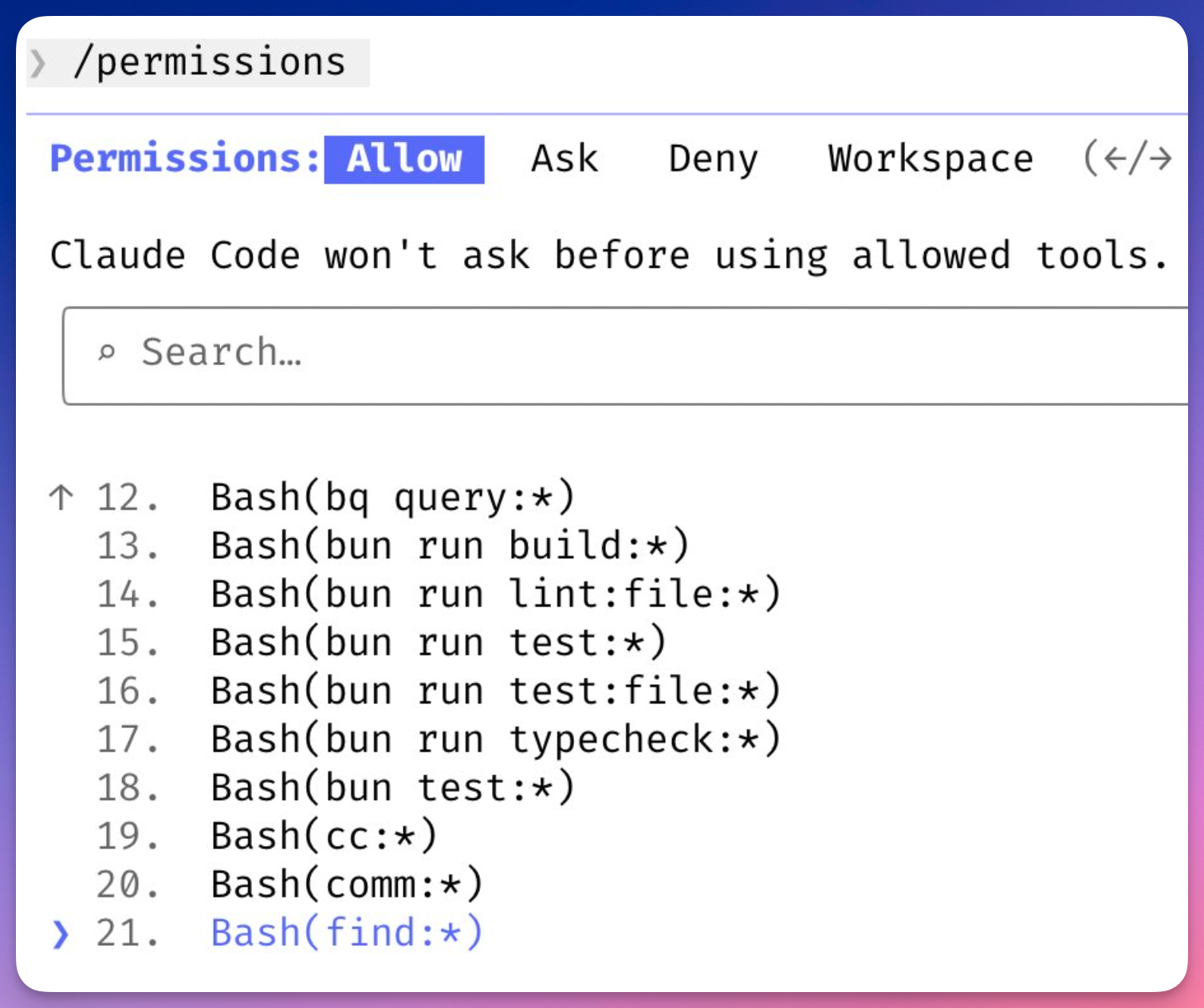Screen dimensions: 1204x1008
Task: Open the Workspace tab
Action: click(x=930, y=159)
